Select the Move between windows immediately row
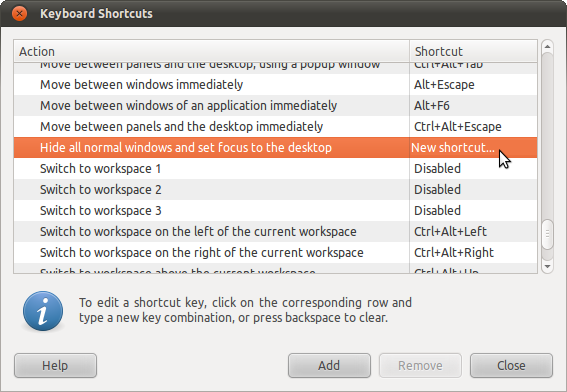The height and width of the screenshot is (392, 567). coord(276,85)
